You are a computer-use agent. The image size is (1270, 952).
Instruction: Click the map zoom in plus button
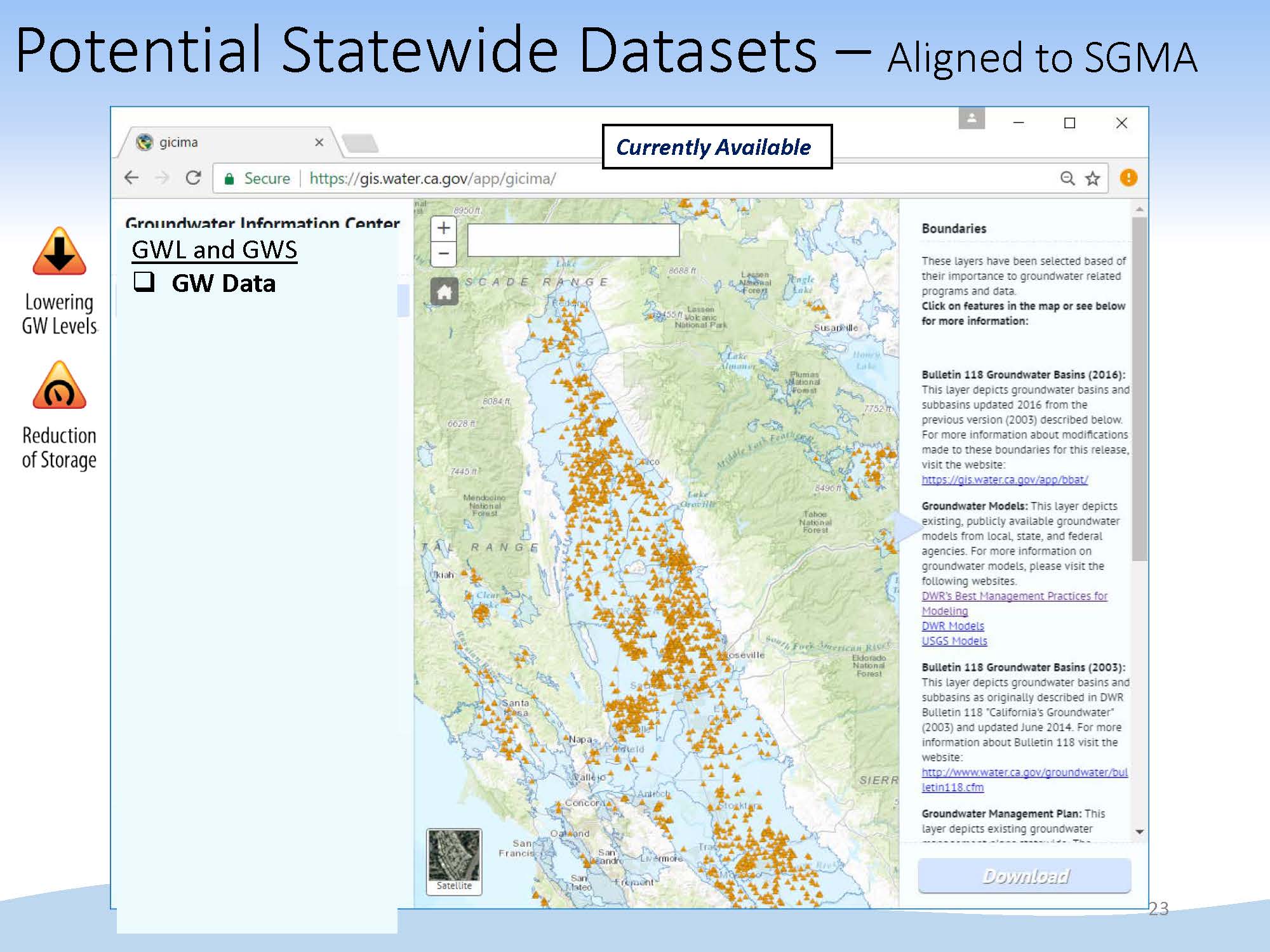click(x=443, y=228)
